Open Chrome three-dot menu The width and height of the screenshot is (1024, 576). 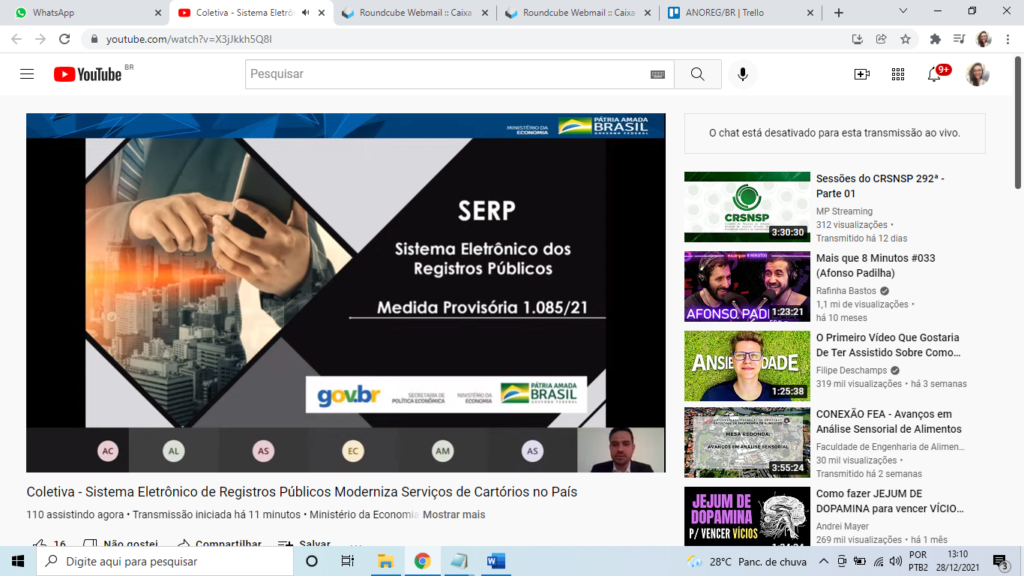[x=1009, y=39]
